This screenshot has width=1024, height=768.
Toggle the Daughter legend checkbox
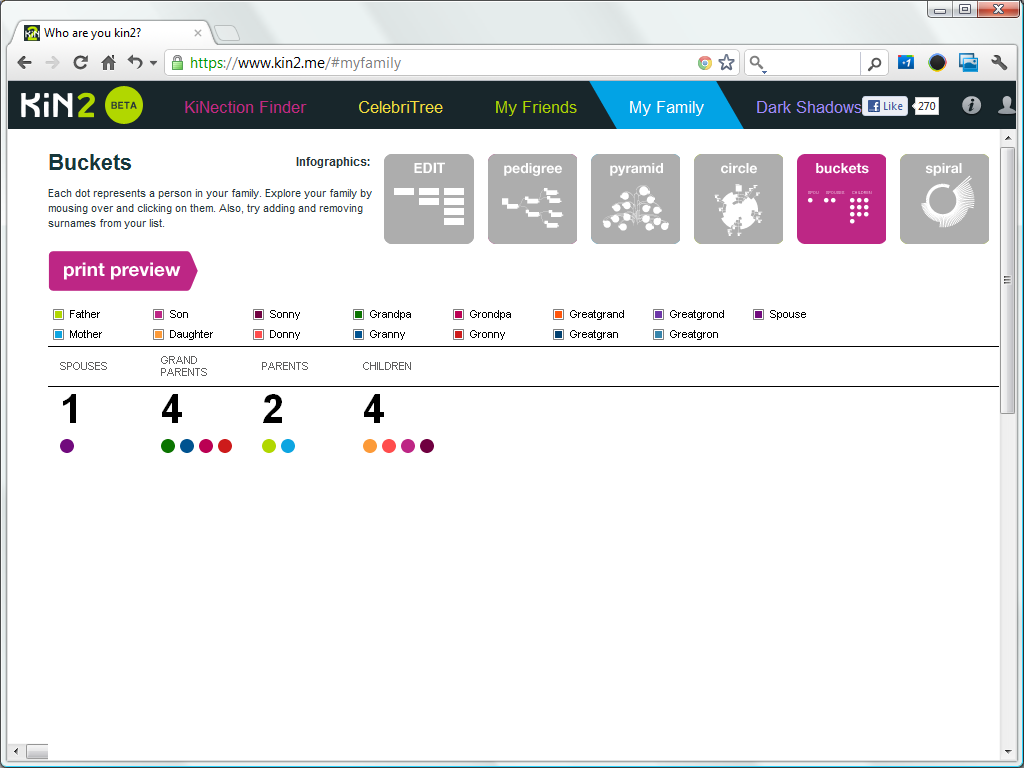point(159,335)
